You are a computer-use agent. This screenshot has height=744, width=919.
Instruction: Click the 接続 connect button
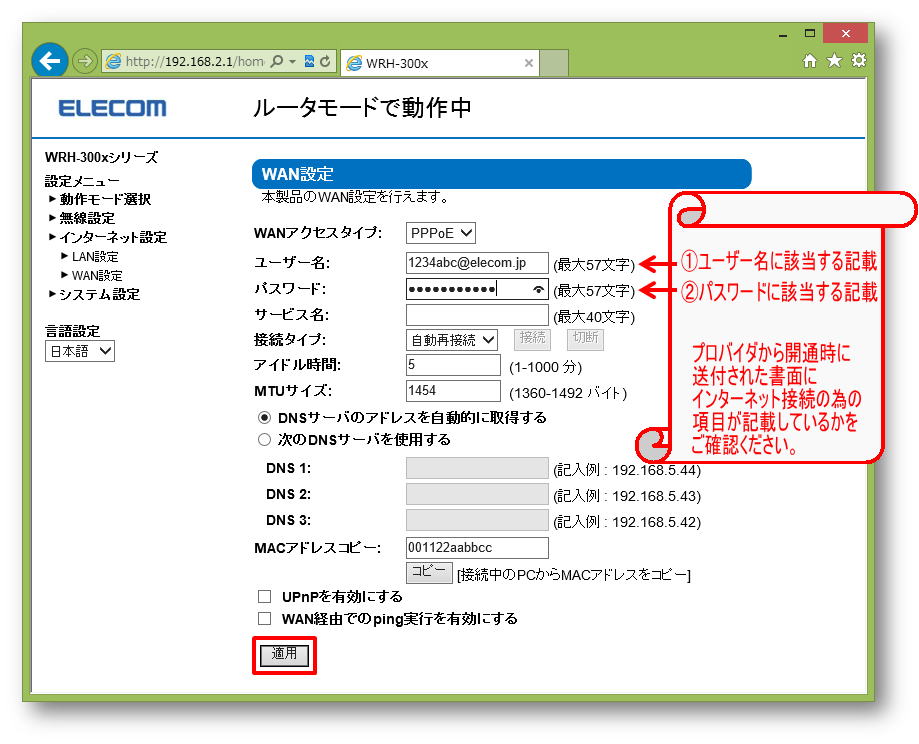pos(532,338)
